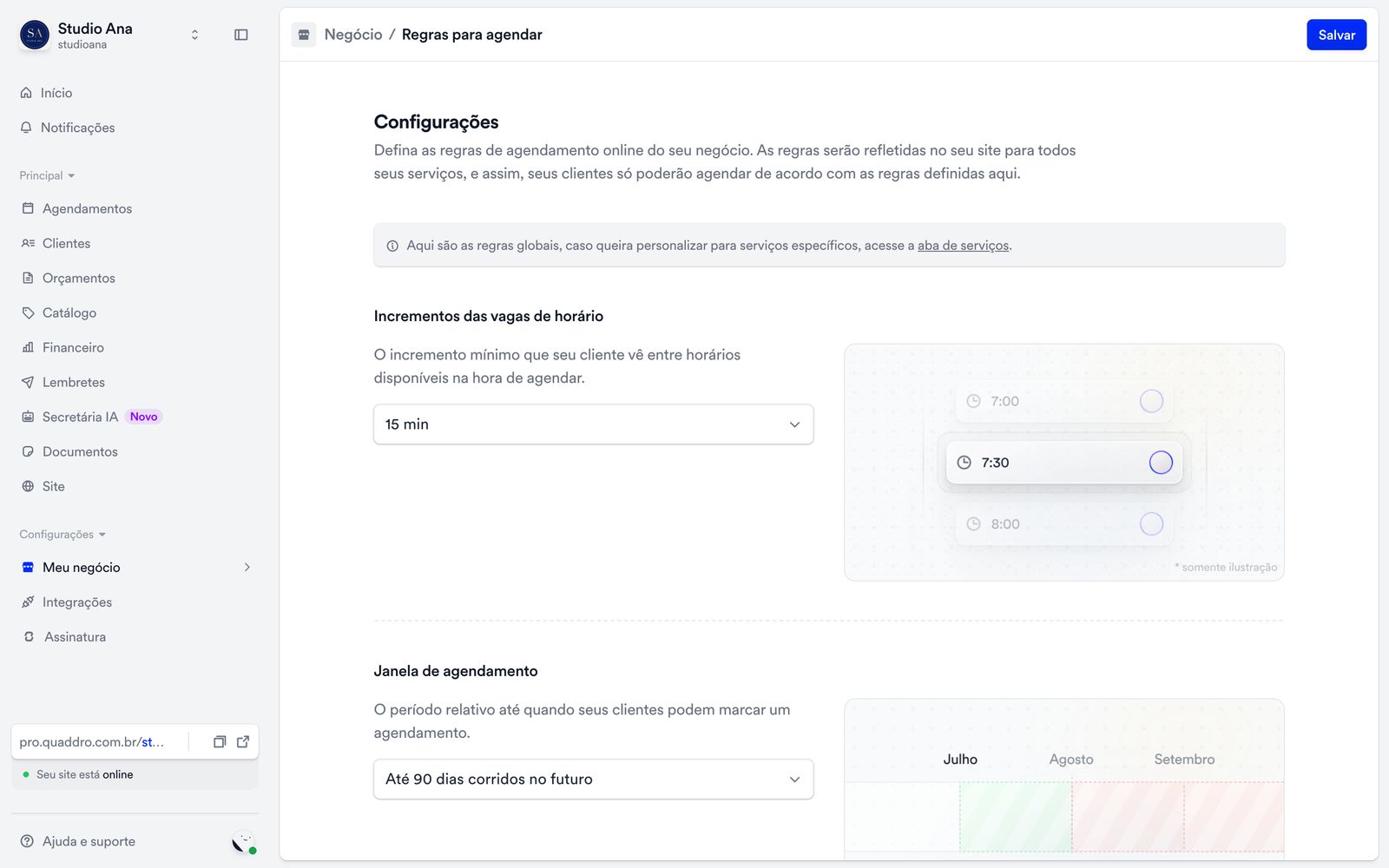Viewport: 1389px width, 868px height.
Task: Go to Início in the sidebar
Action: click(x=56, y=93)
